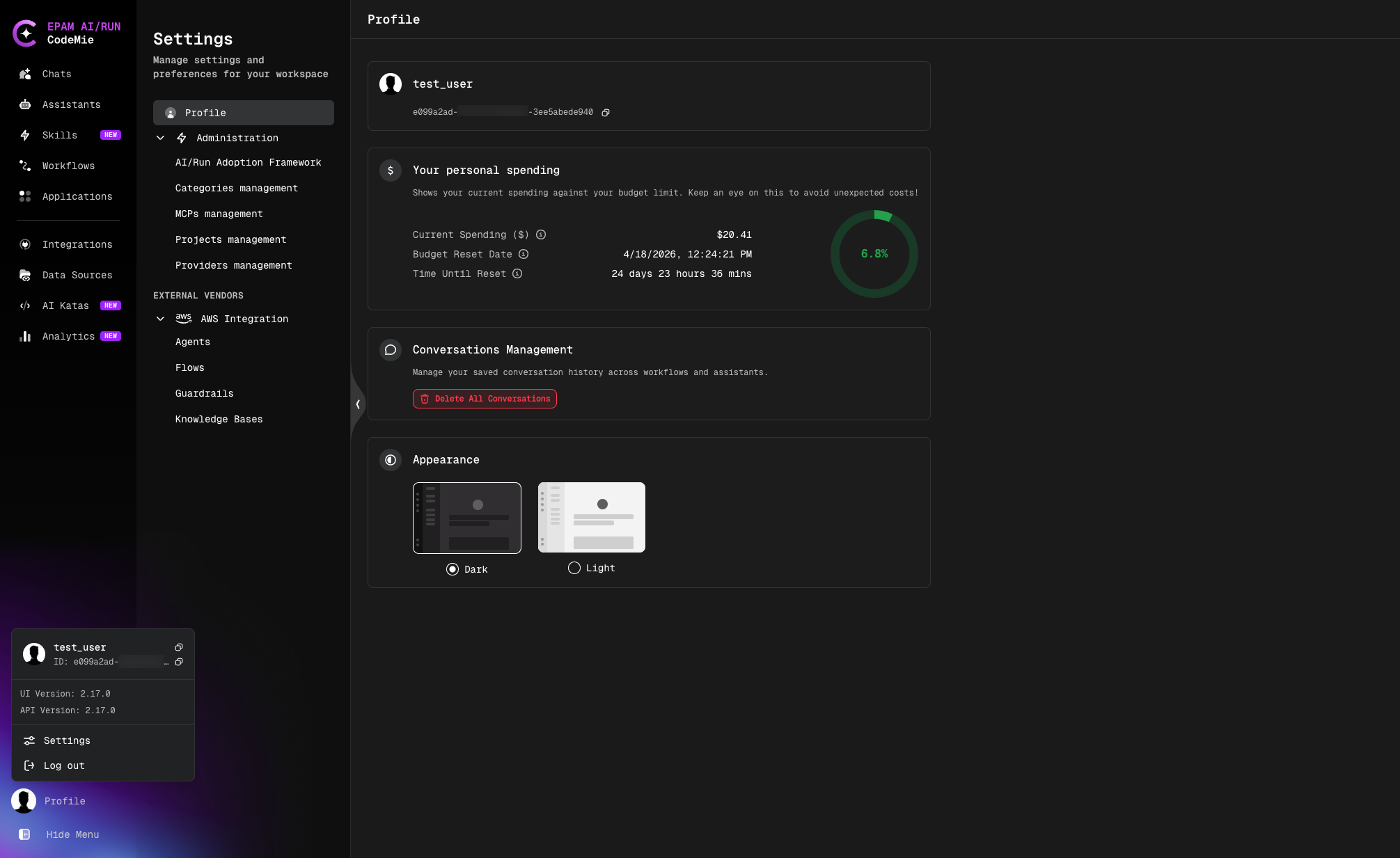Screen dimensions: 1400x858
Task: Copy ID in the profile popup
Action: coord(179,662)
